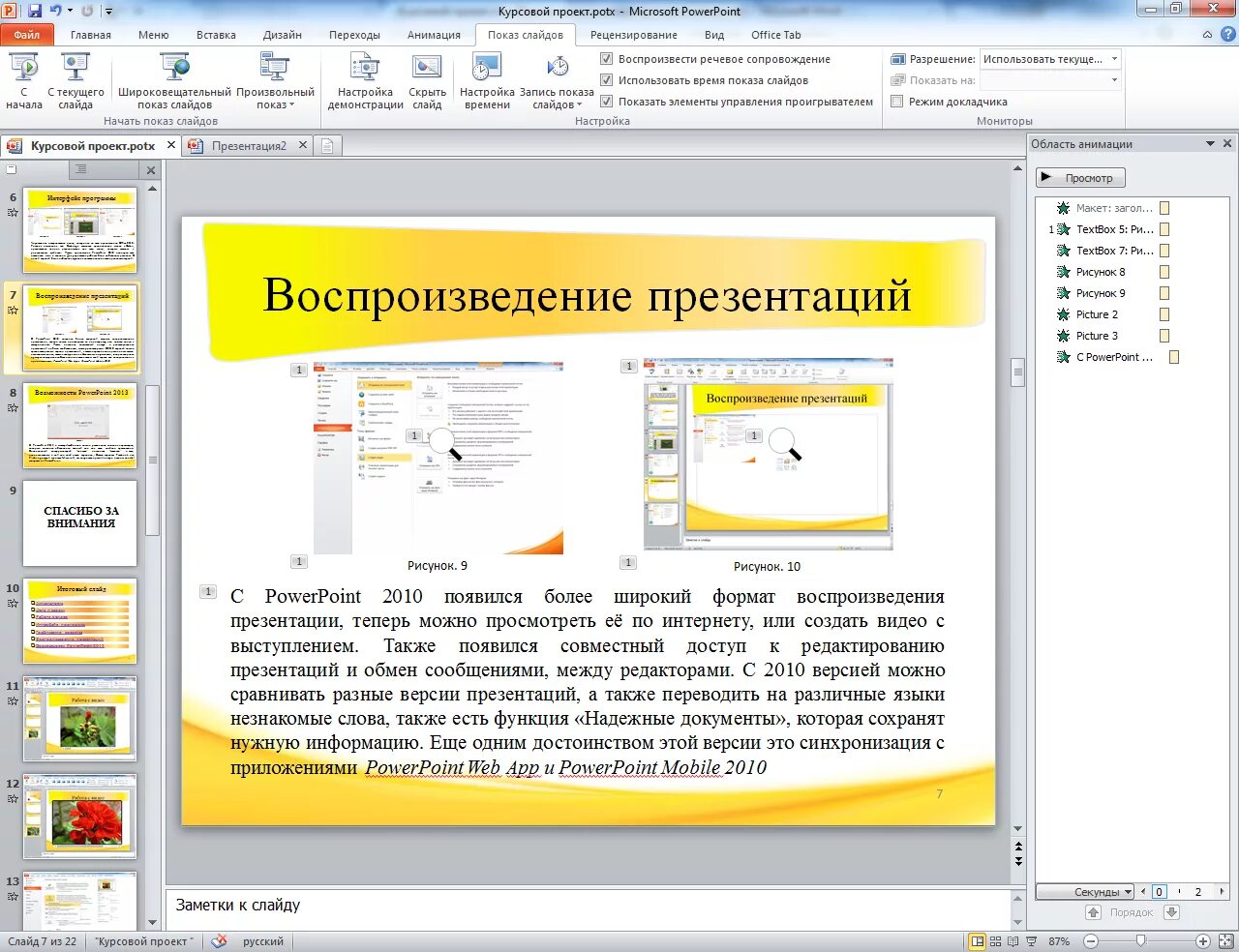Viewport: 1239px width, 952px height.
Task: Start show from current slide (С текущего слайда)
Action: tap(76, 82)
